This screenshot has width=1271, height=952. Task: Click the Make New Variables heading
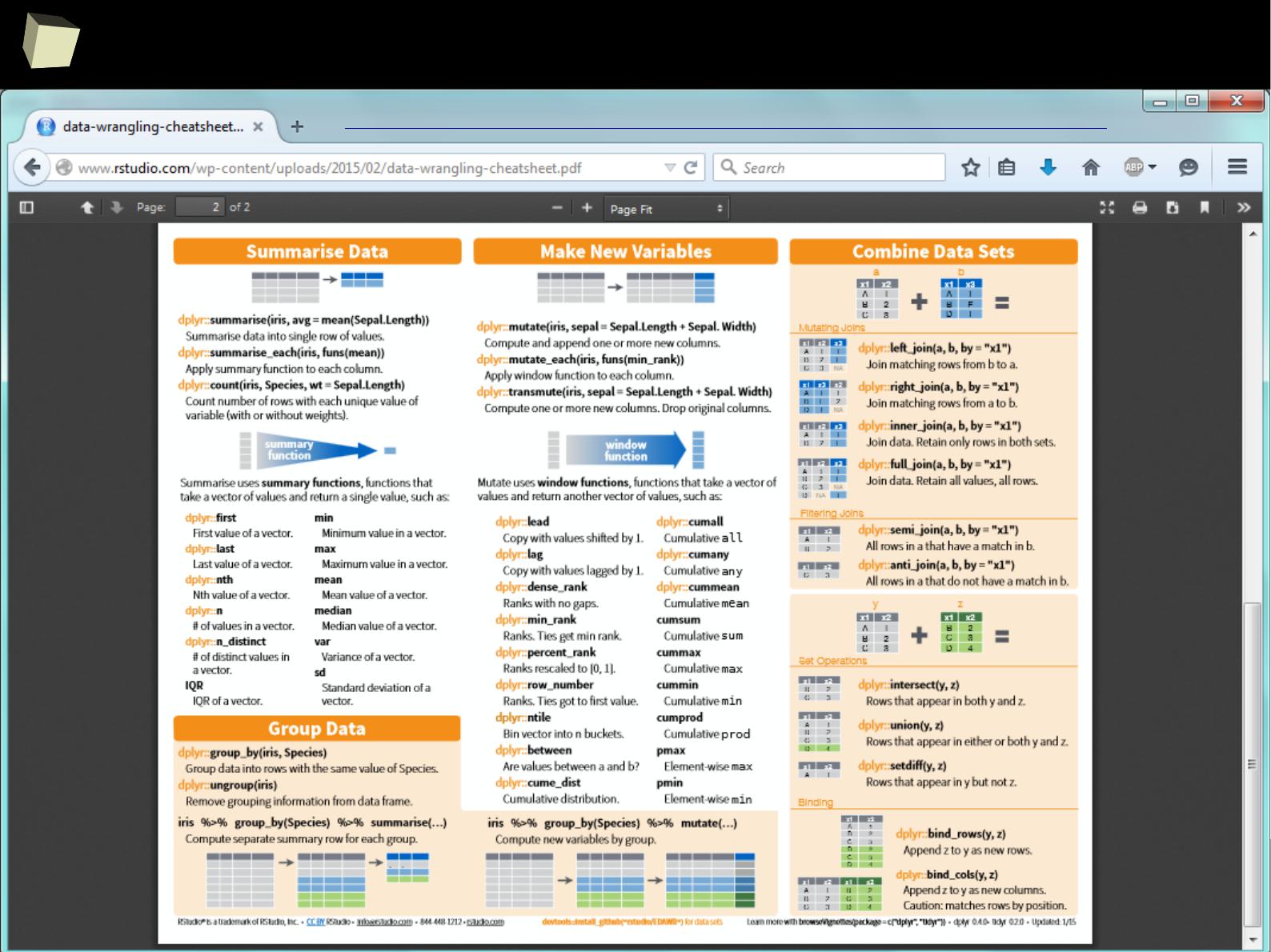pos(625,251)
